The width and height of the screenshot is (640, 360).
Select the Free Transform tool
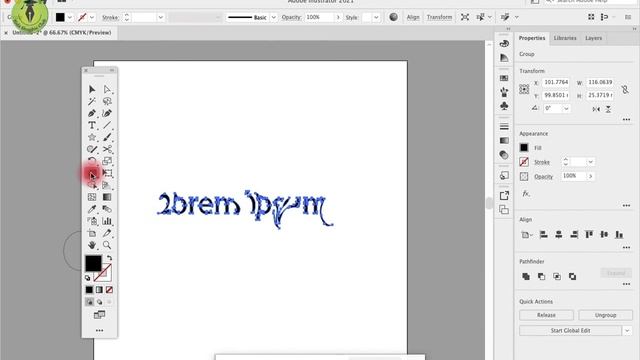pos(107,173)
